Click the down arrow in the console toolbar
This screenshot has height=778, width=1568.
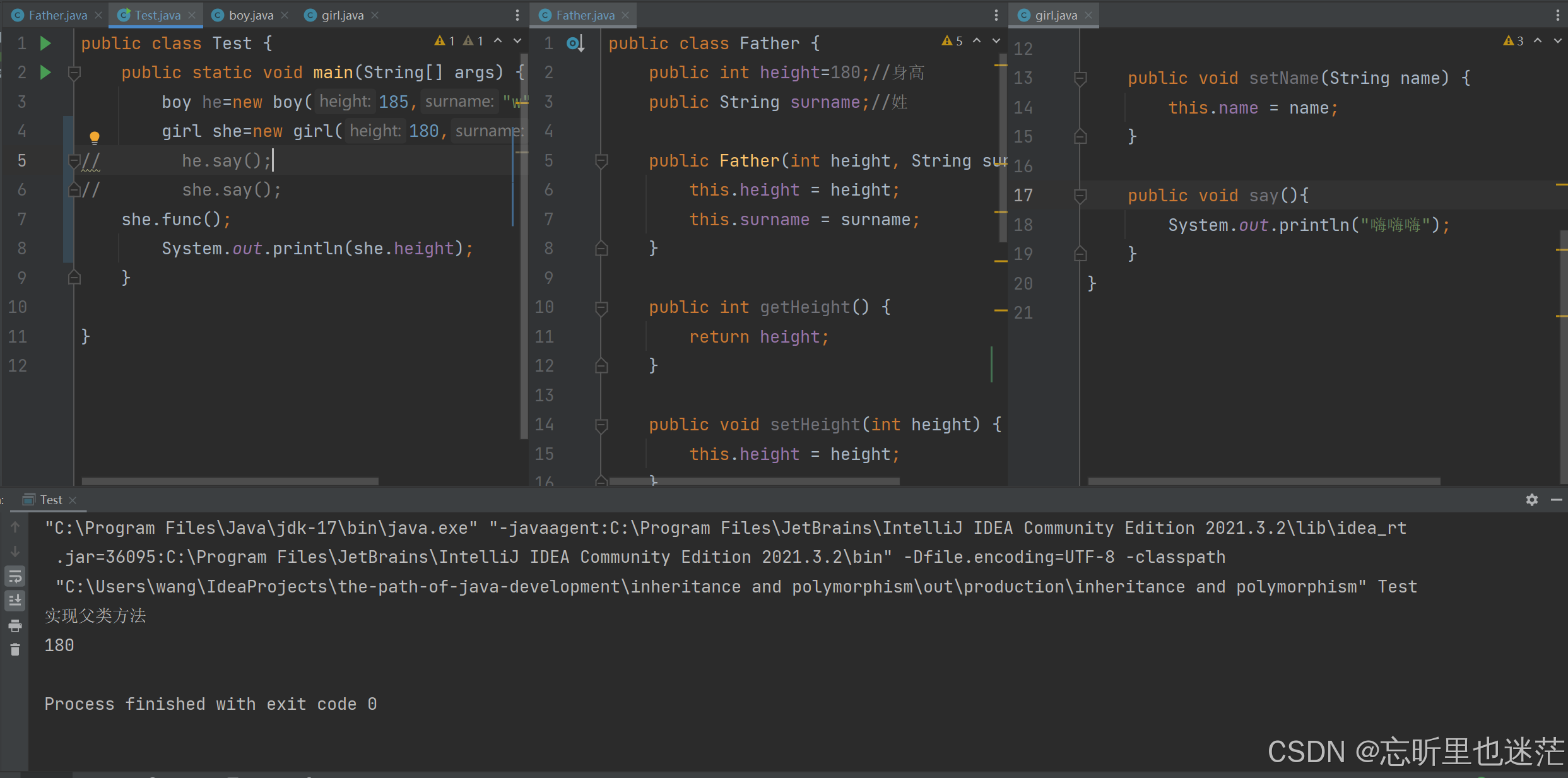pyautogui.click(x=15, y=552)
